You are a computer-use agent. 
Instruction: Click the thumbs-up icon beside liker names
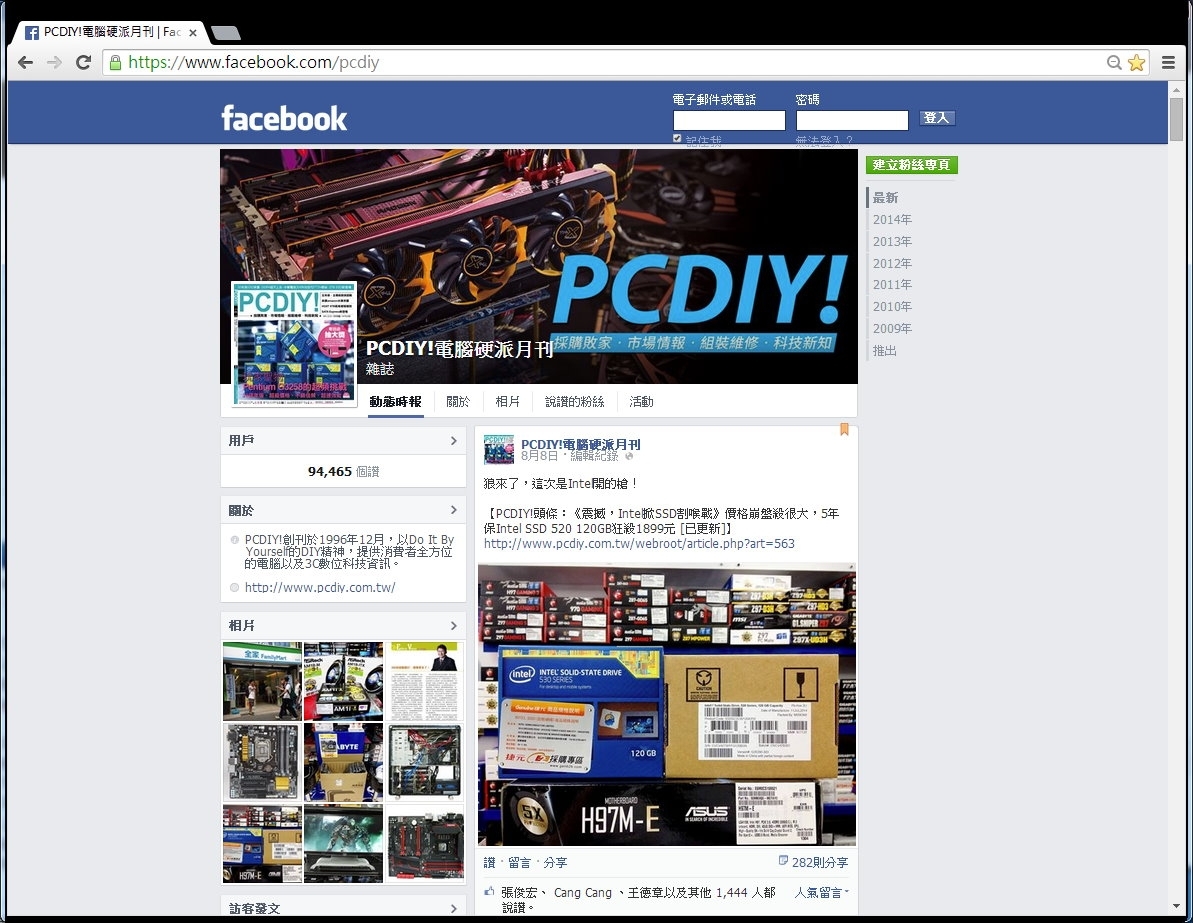[489, 891]
